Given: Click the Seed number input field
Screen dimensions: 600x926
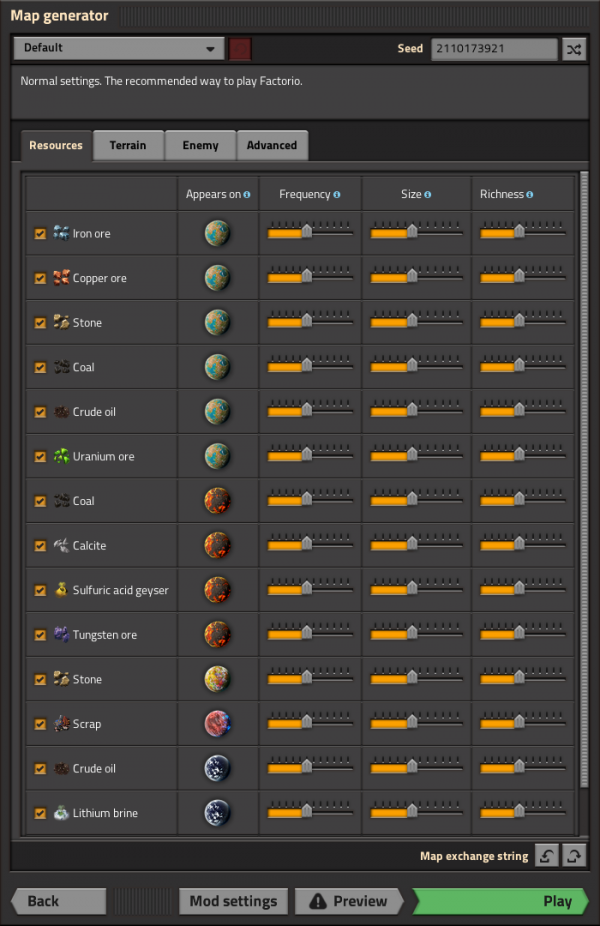Looking at the screenshot, I should tap(494, 49).
